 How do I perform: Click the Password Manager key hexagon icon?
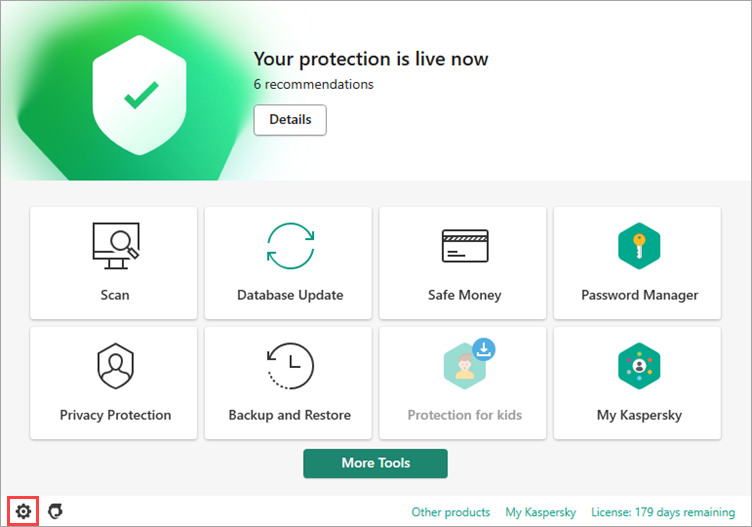click(x=639, y=246)
